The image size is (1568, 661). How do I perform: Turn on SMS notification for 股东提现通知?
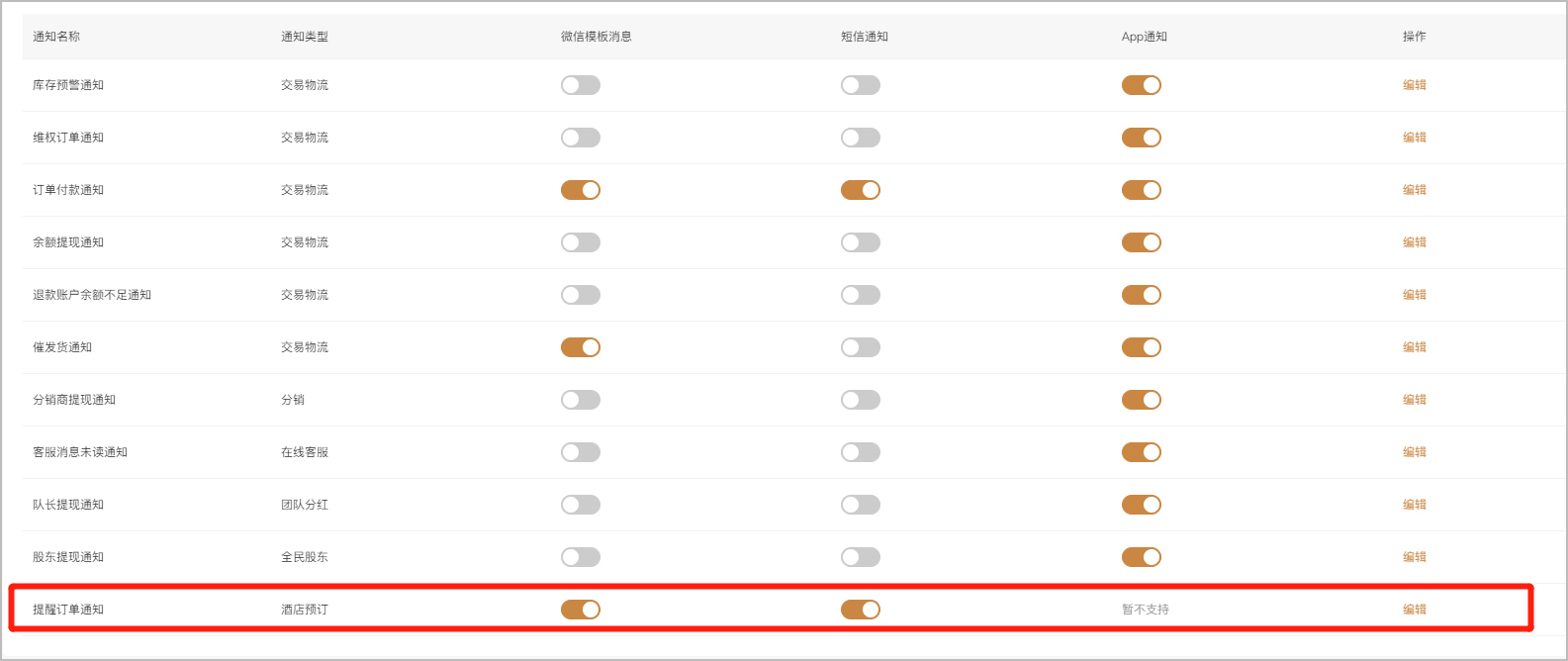tap(861, 557)
